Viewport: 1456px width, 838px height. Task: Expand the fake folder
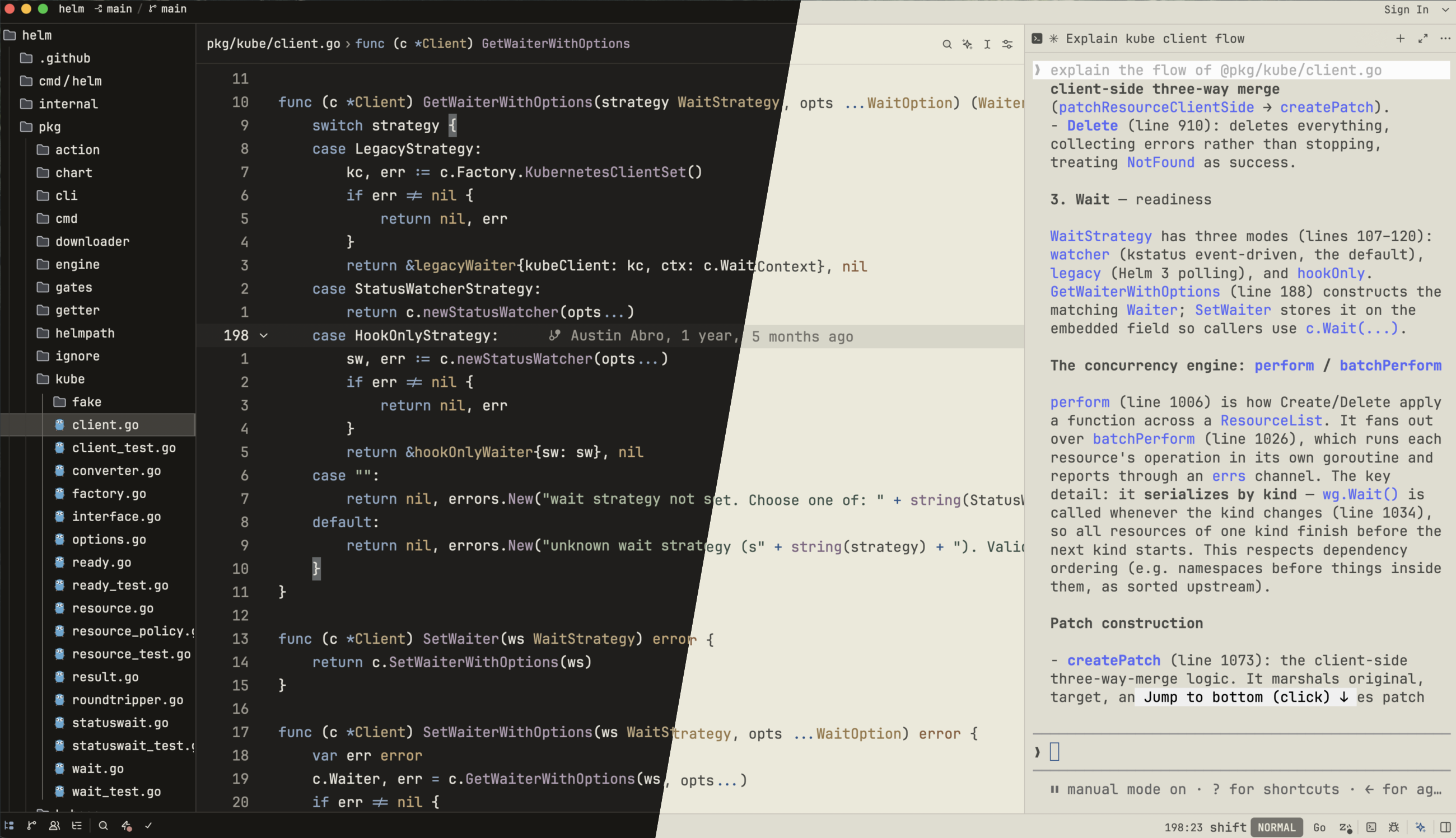pyautogui.click(x=77, y=402)
